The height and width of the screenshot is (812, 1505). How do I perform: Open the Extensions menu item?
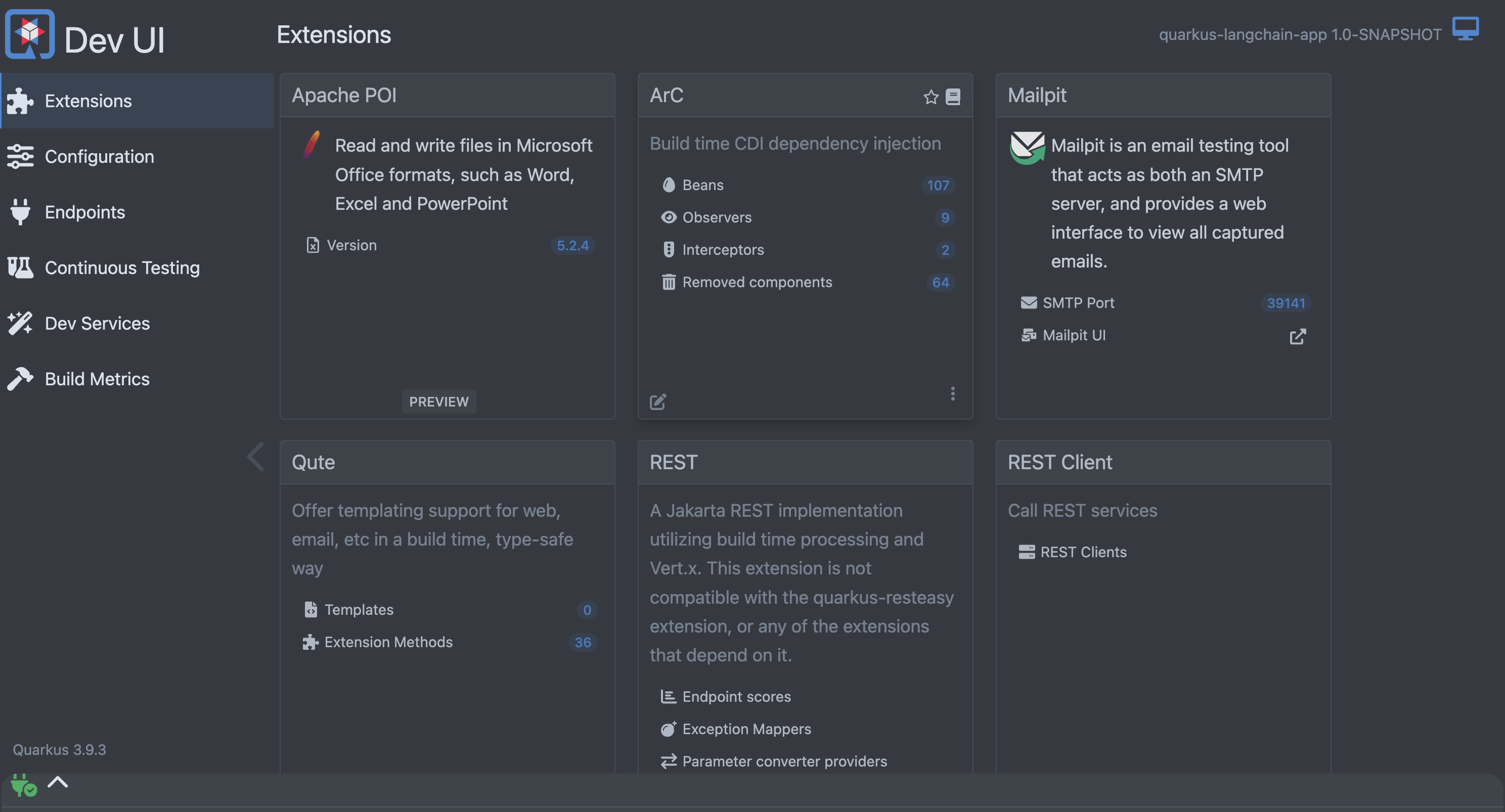(137, 101)
